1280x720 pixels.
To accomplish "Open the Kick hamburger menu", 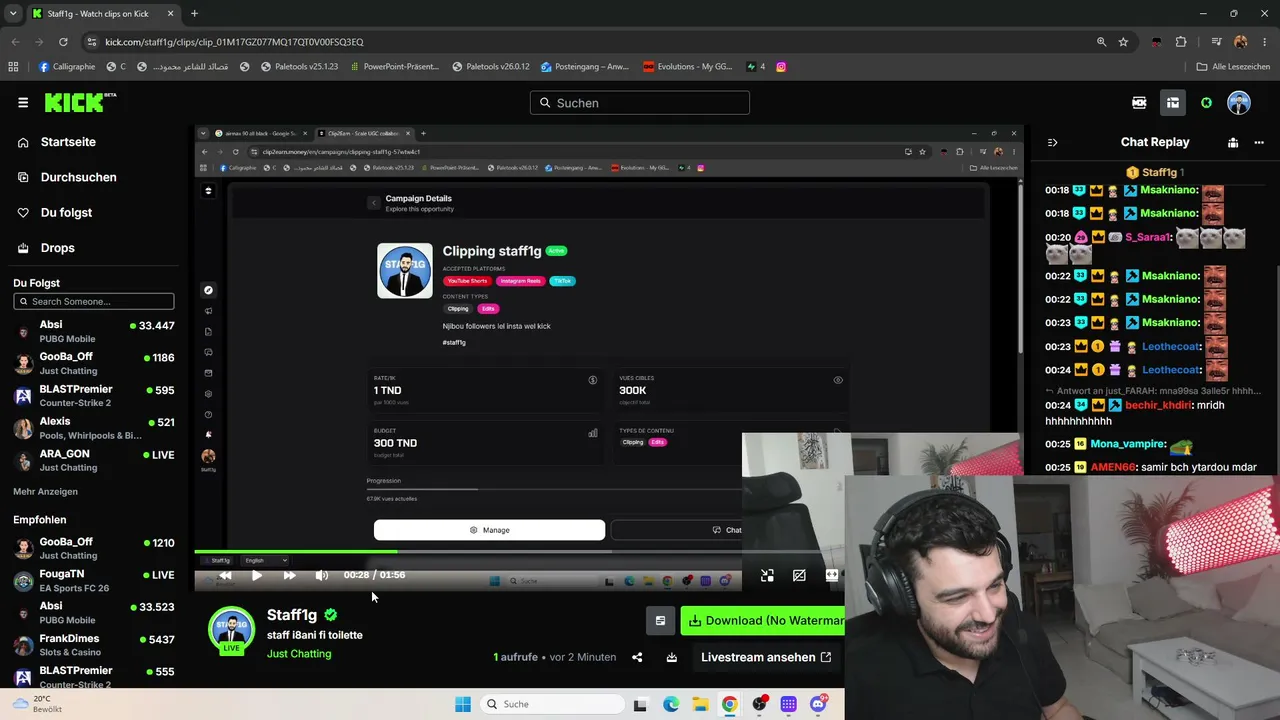I will coord(23,102).
